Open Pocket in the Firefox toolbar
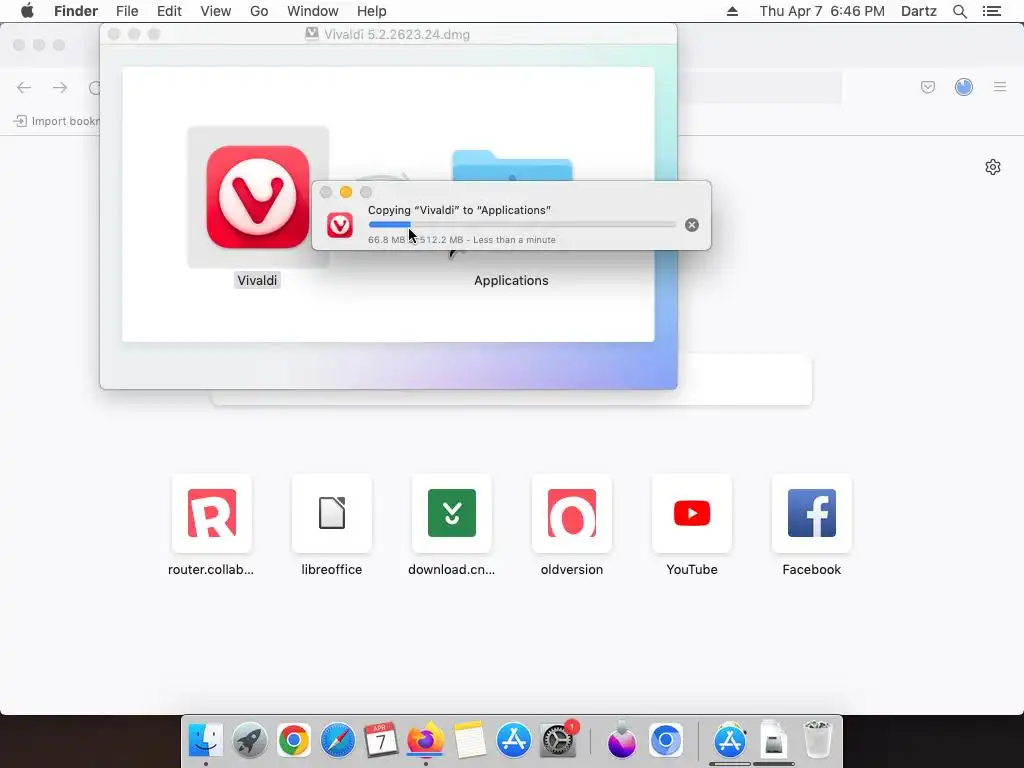Viewport: 1024px width, 768px height. [x=928, y=87]
